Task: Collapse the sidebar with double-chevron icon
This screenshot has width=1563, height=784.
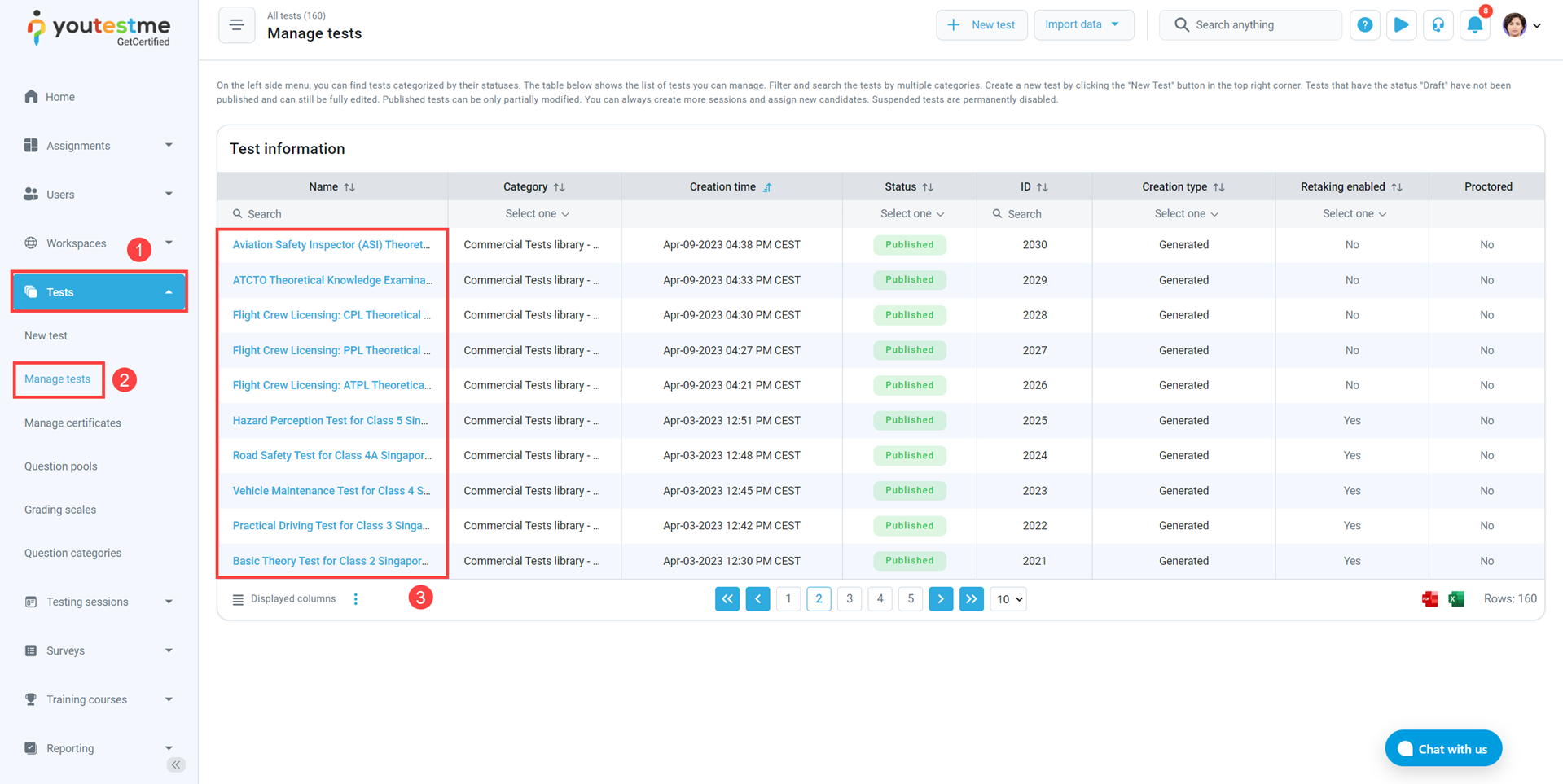Action: pos(176,764)
